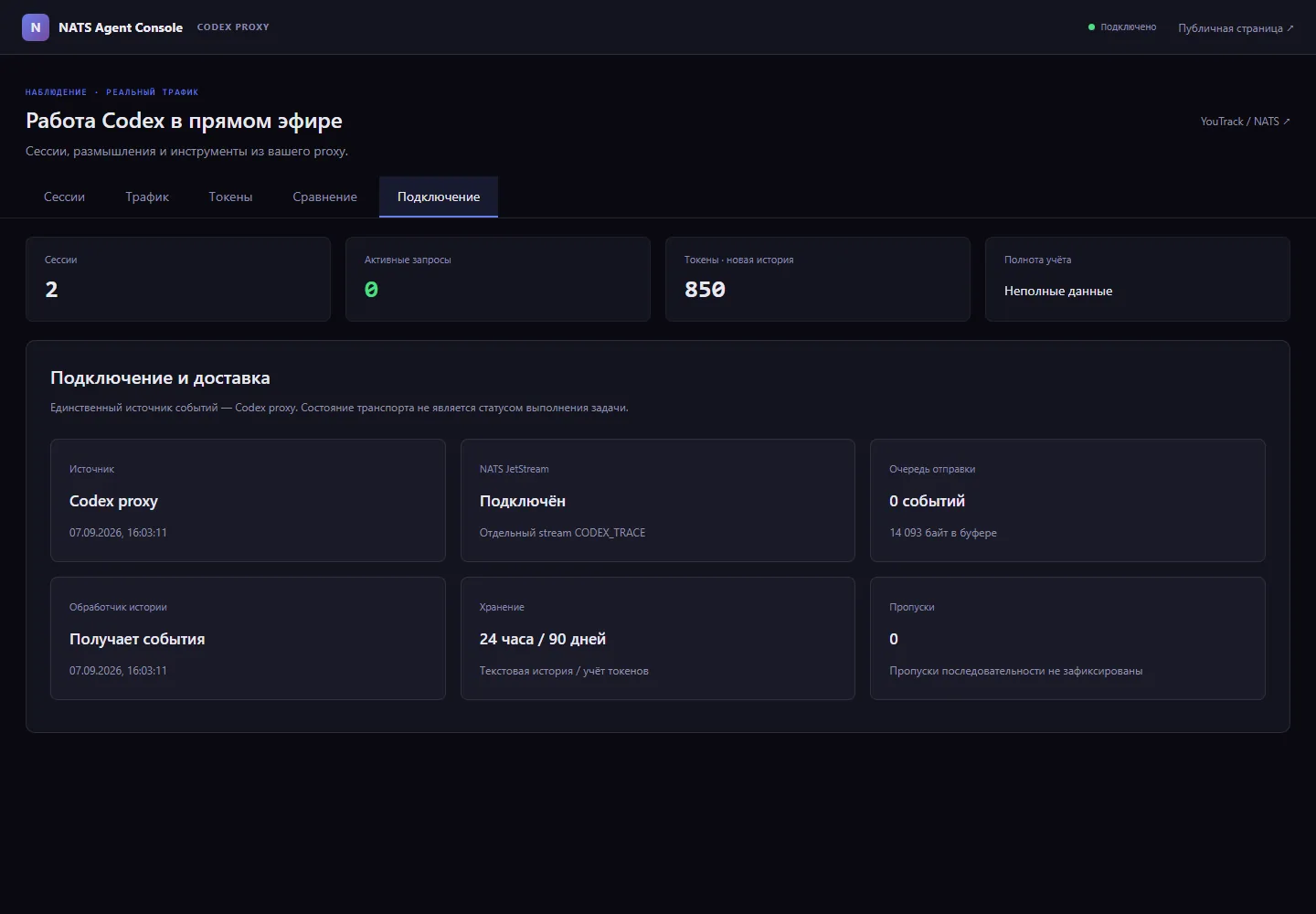Viewport: 1316px width, 914px height.
Task: Select the Токены tab
Action: click(230, 197)
